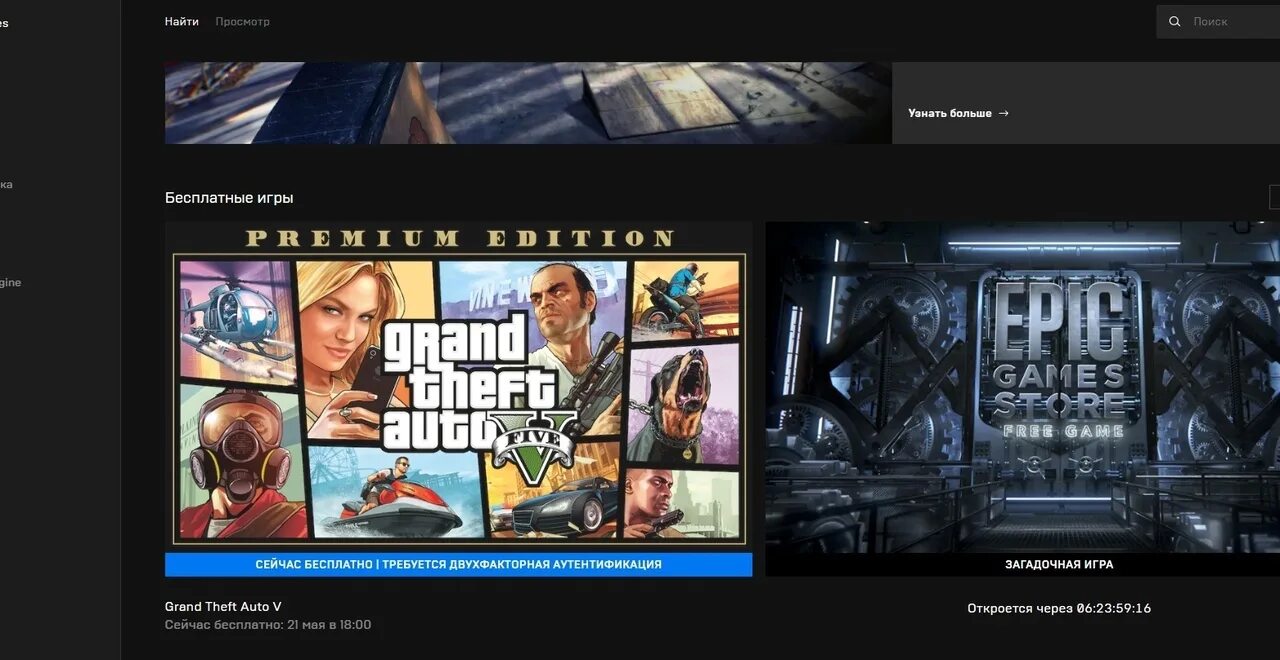
Task: Open Grand Theft Auto V cover art
Action: pyautogui.click(x=459, y=387)
